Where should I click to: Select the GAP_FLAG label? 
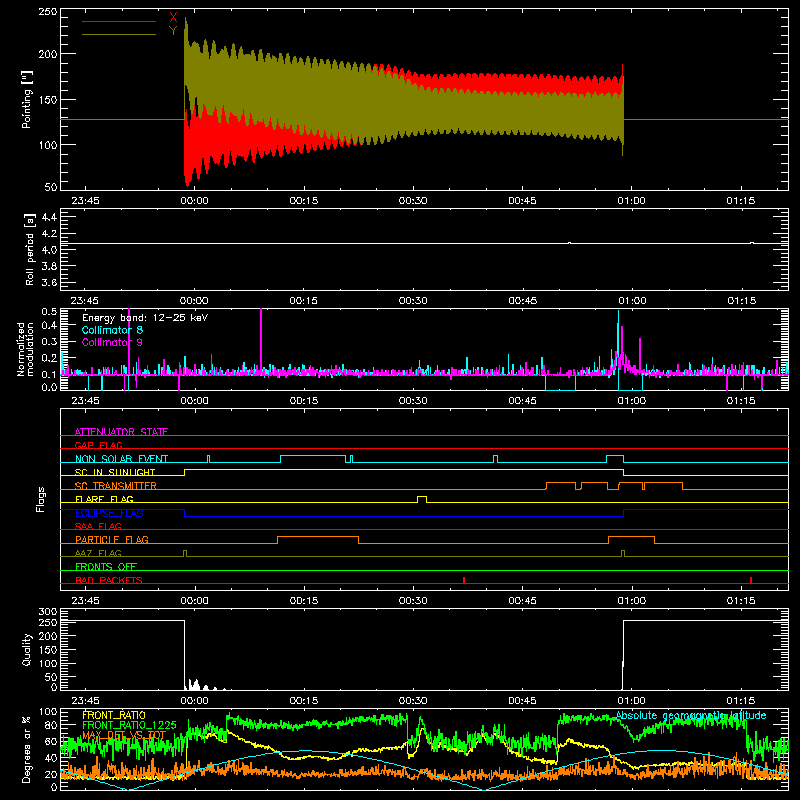(98, 445)
